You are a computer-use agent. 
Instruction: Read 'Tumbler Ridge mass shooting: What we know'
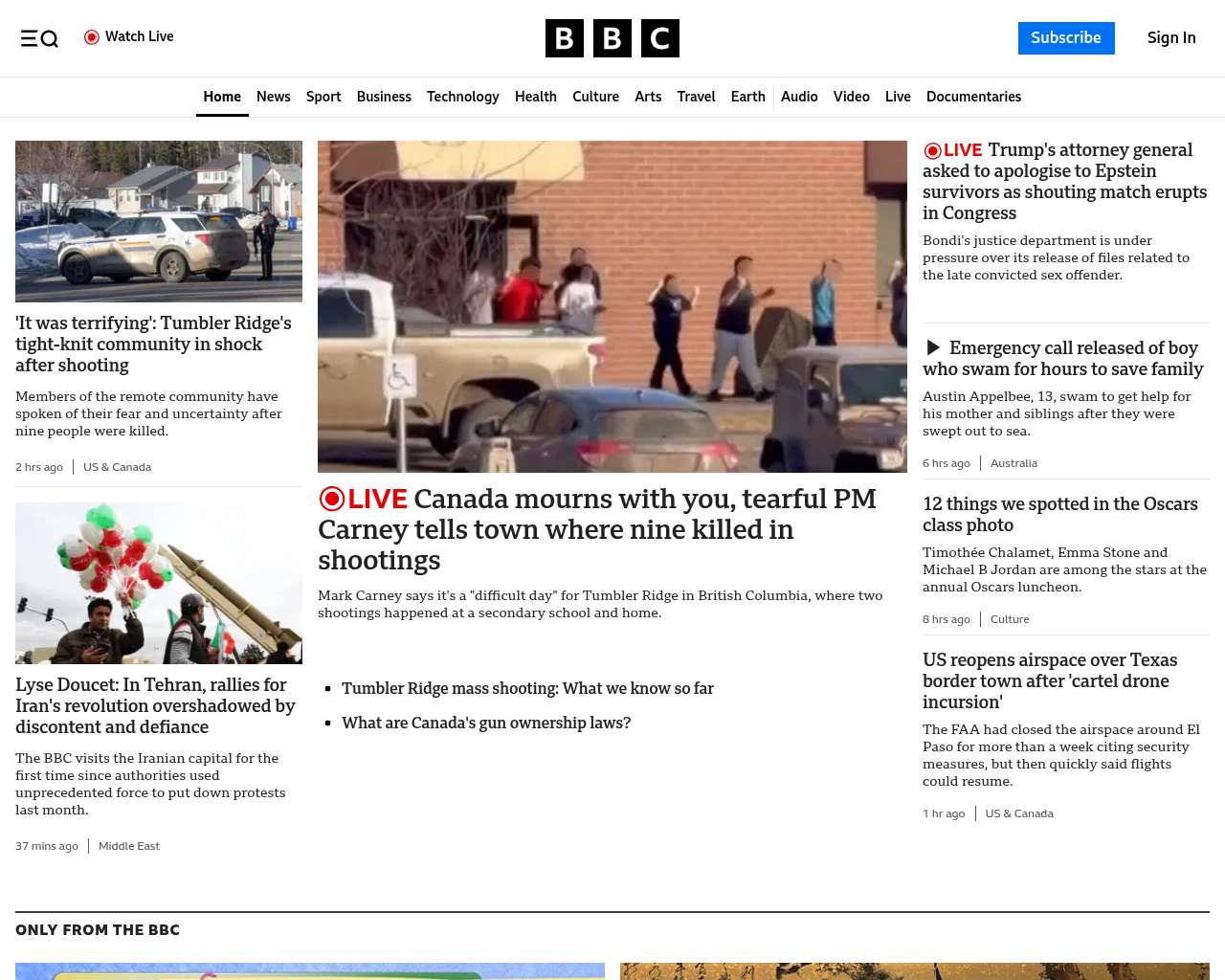527,688
